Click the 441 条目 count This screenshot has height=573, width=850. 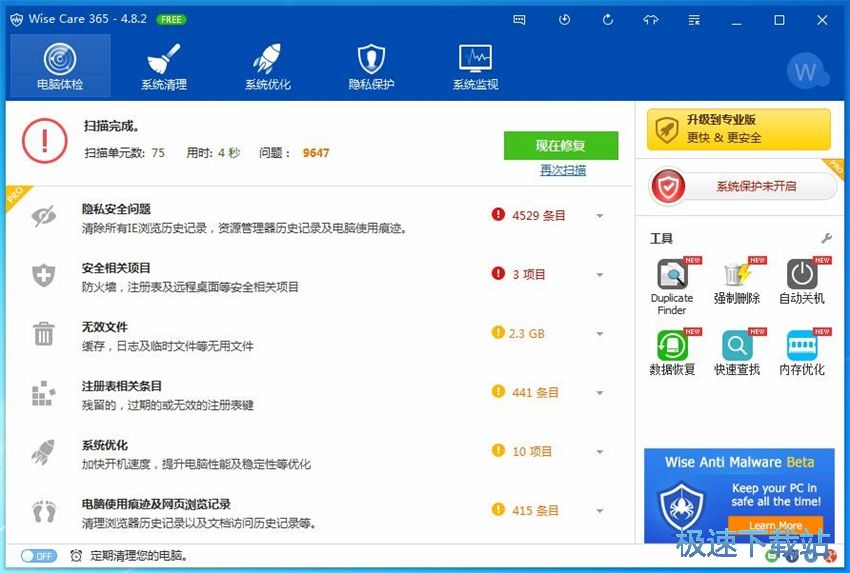click(535, 393)
